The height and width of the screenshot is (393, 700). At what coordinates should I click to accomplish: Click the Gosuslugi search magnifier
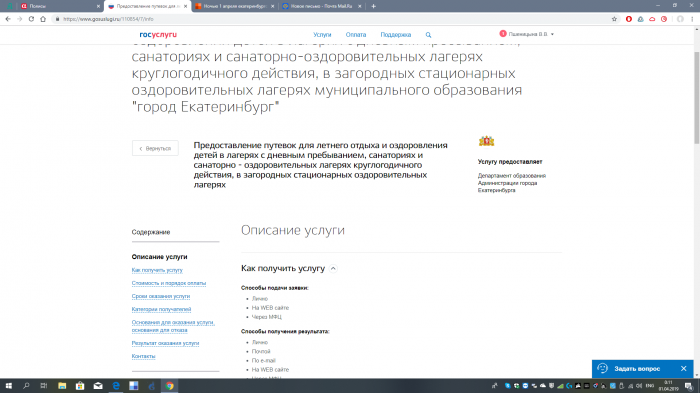[428, 35]
